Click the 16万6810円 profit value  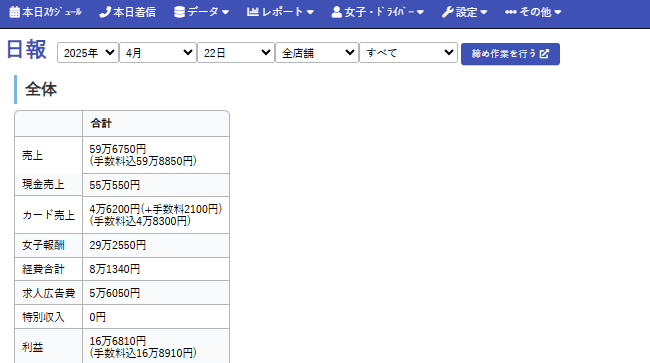(x=118, y=341)
